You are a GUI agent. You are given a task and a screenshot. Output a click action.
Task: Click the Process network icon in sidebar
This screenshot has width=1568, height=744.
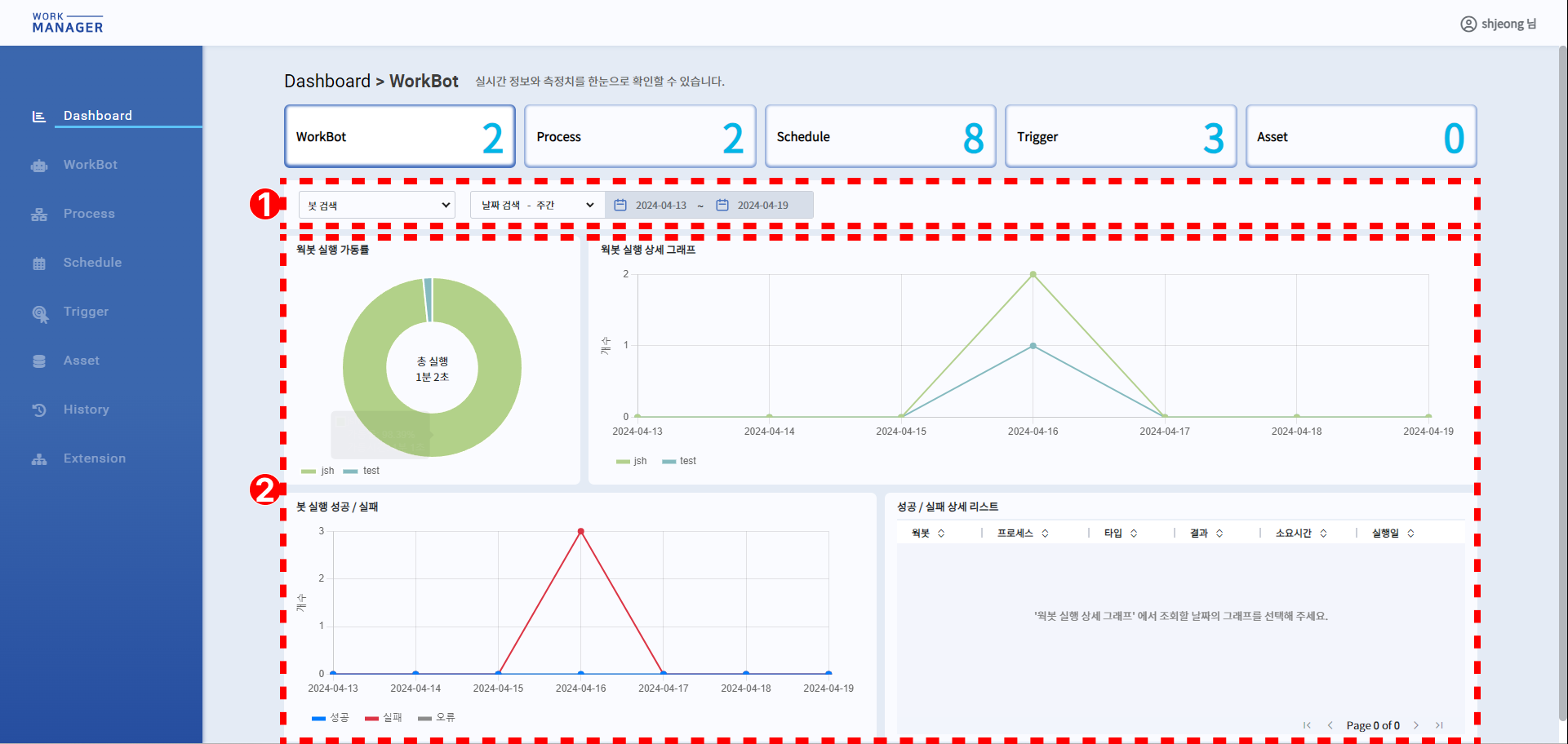coord(39,215)
